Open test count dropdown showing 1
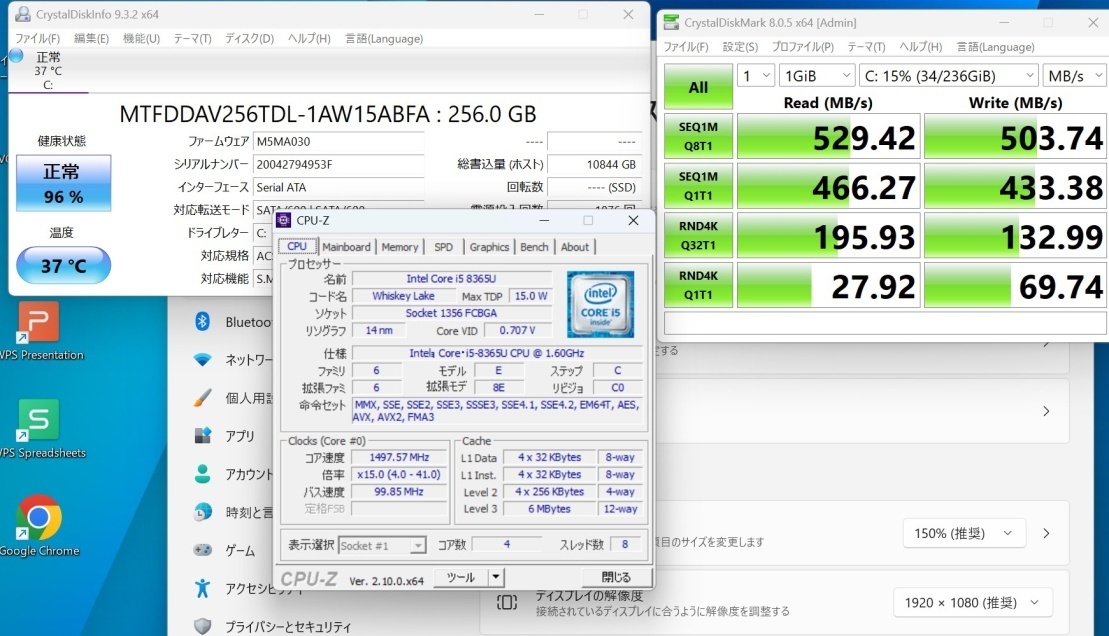This screenshot has height=636, width=1109. 755,76
